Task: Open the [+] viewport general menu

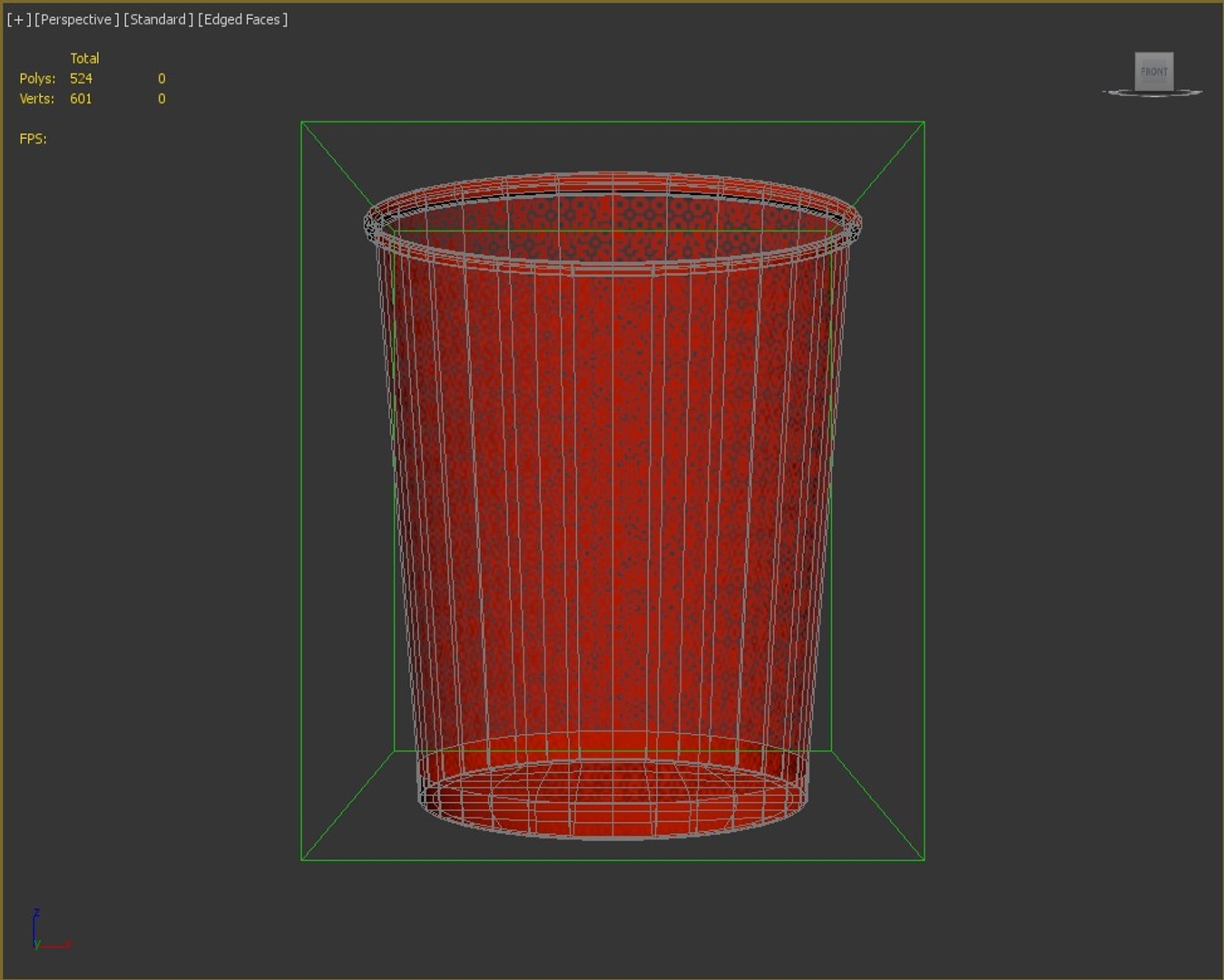Action: click(18, 19)
